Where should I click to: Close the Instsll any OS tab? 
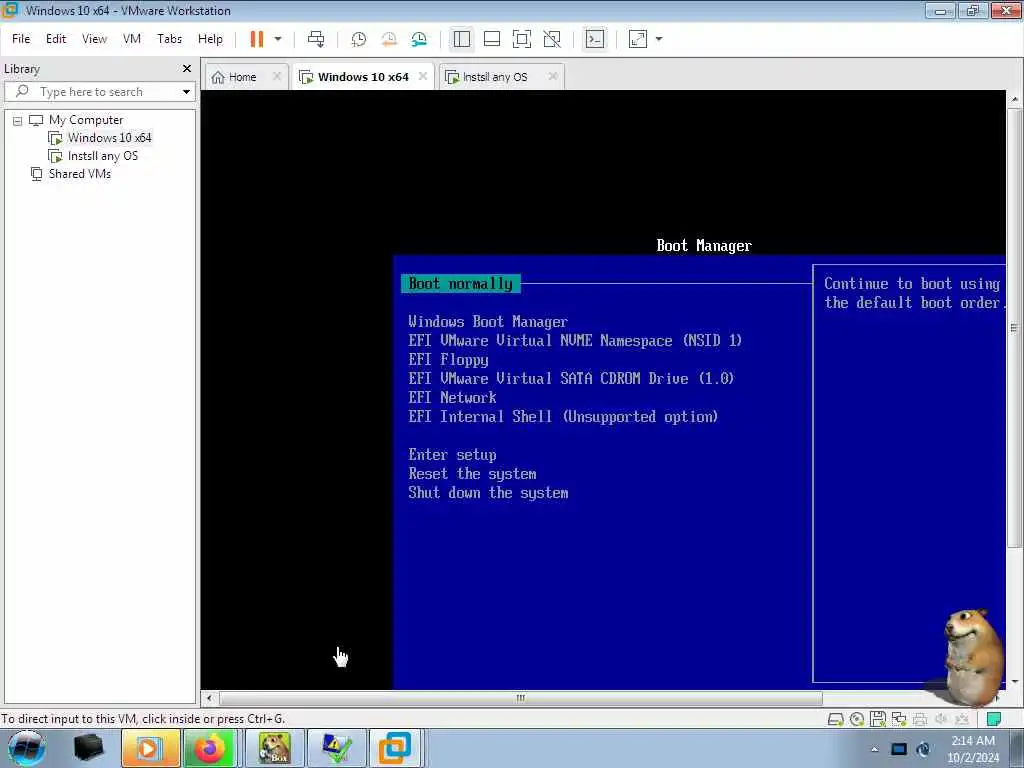point(553,76)
